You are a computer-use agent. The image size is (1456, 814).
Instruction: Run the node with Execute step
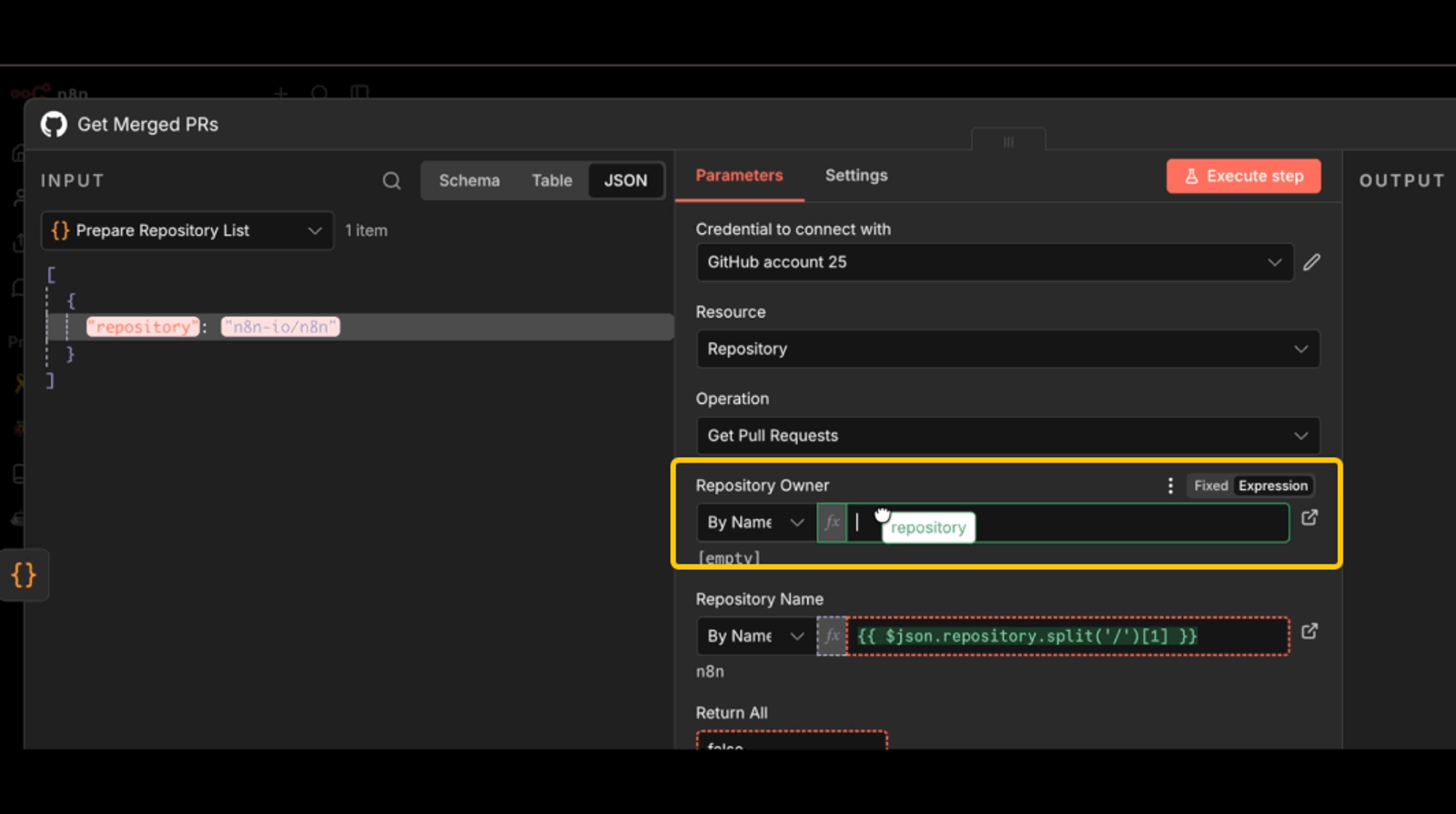(x=1243, y=176)
